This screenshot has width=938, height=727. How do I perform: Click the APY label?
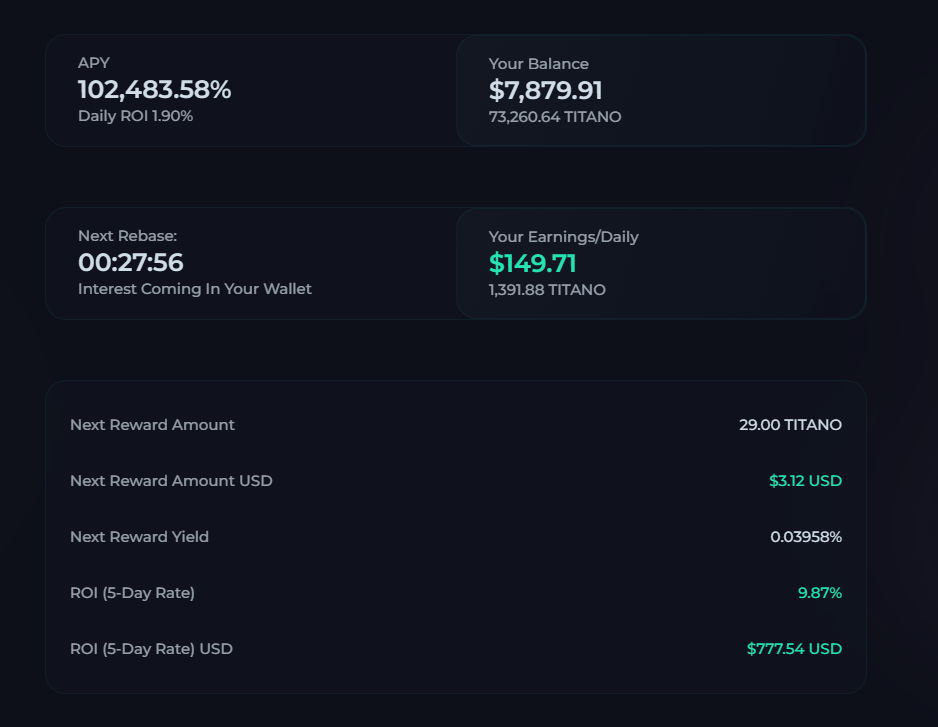[x=94, y=63]
